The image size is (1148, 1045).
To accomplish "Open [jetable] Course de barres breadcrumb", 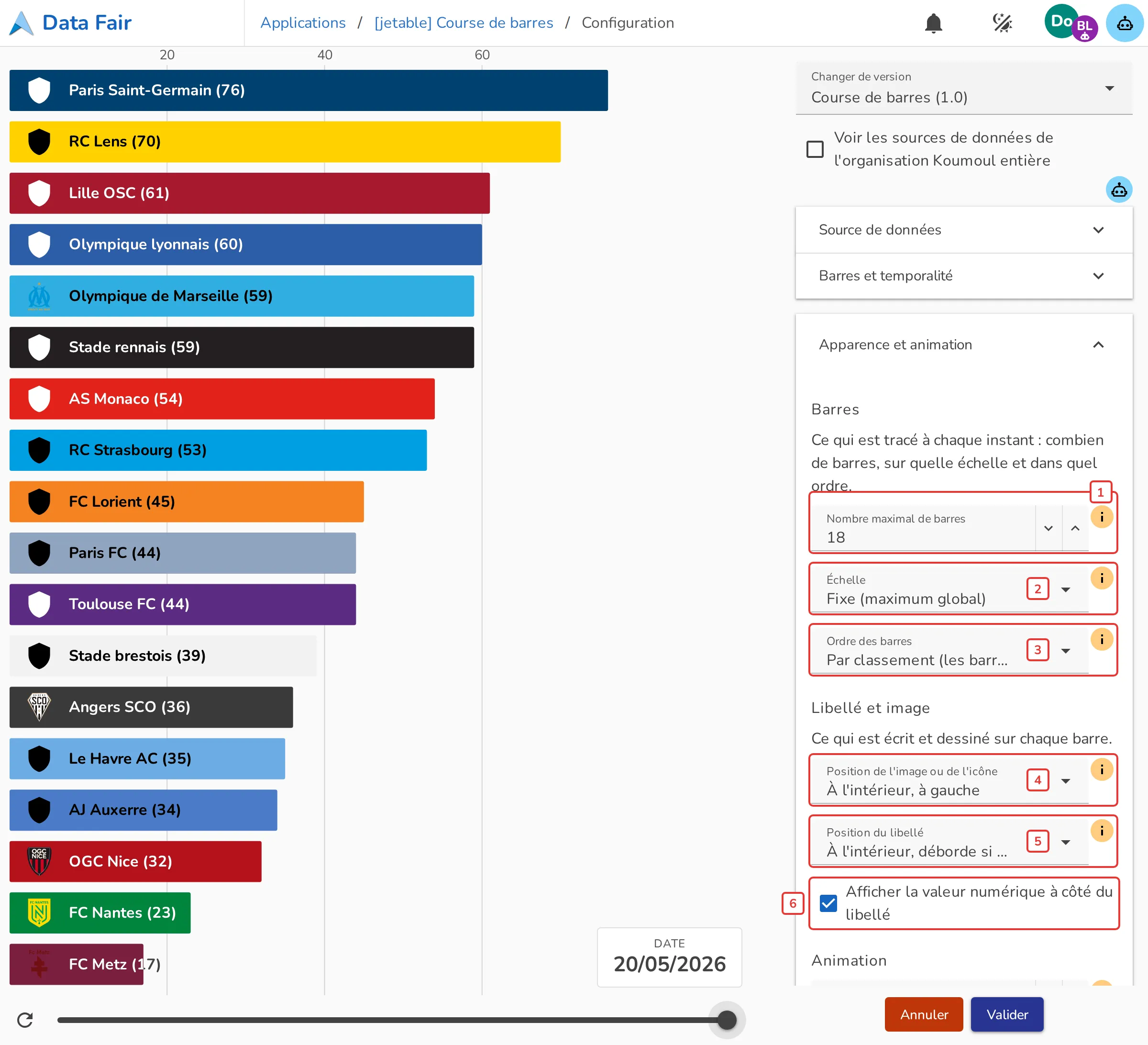I will click(464, 23).
